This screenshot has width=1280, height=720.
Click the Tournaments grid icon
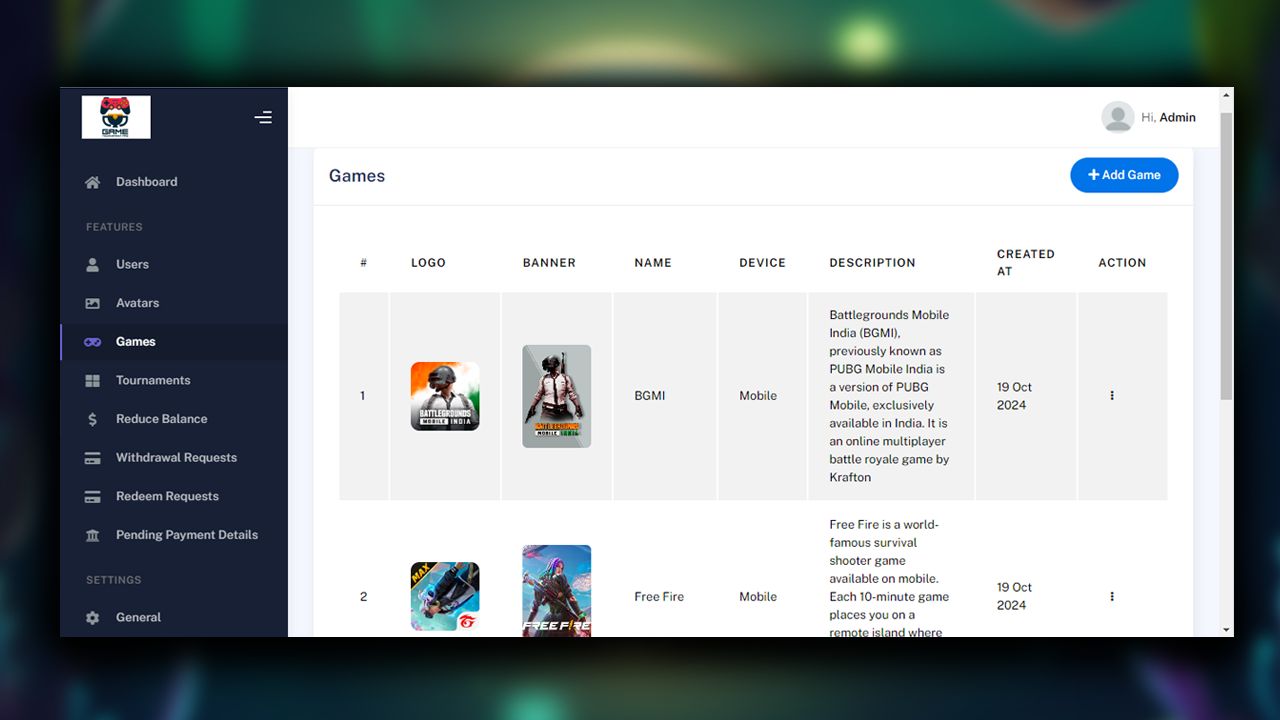(93, 381)
